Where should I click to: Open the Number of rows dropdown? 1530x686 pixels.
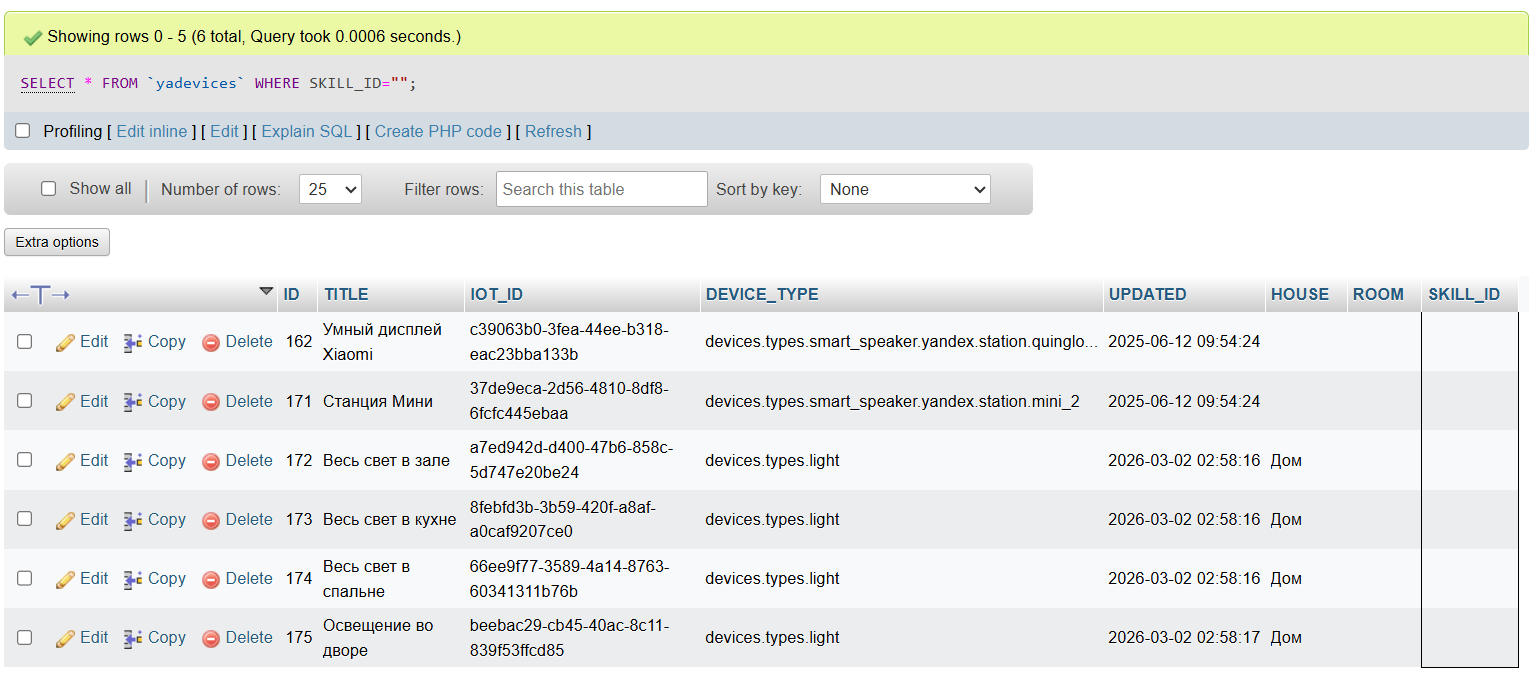coord(330,189)
